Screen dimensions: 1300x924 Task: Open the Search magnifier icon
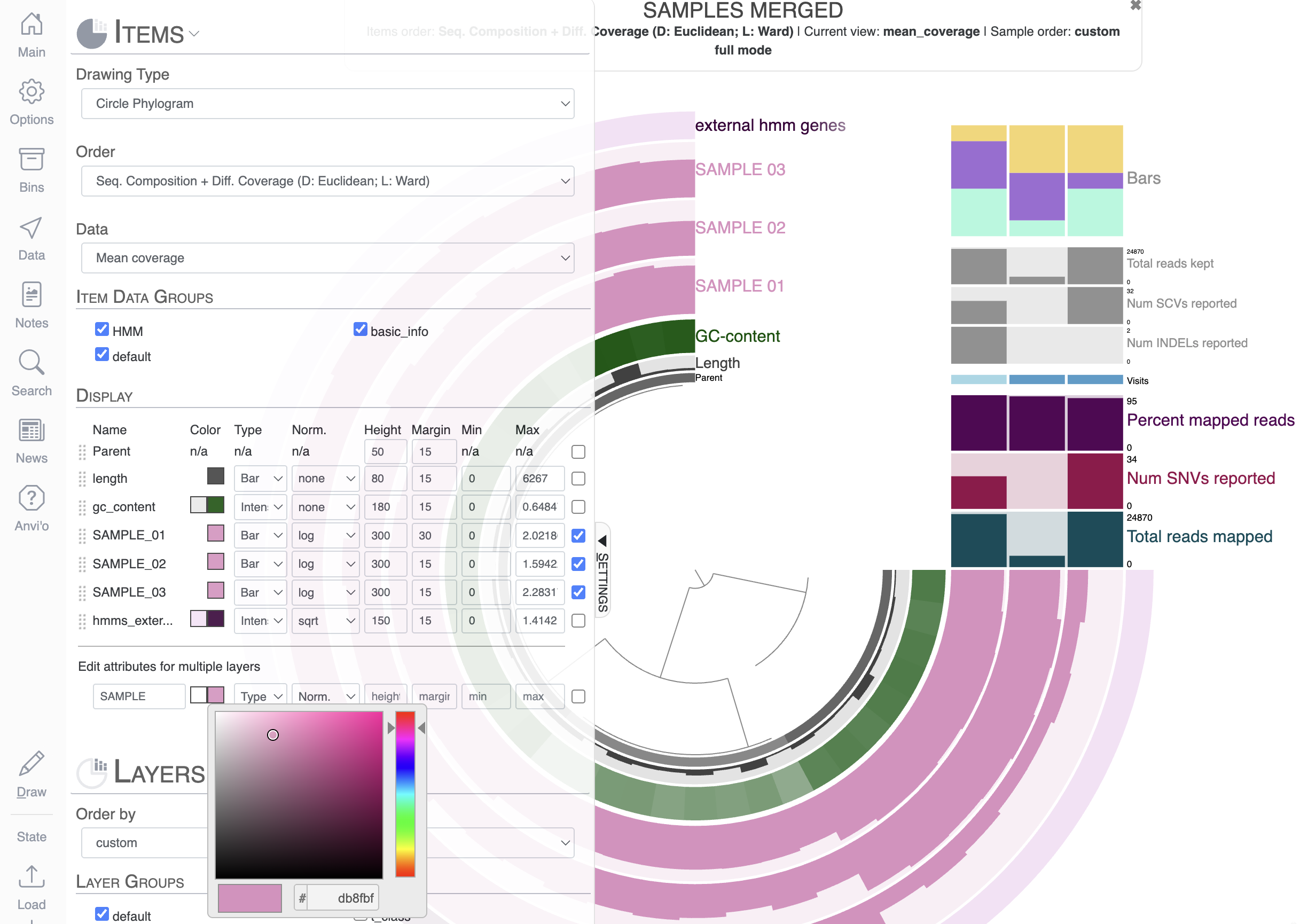[x=32, y=363]
